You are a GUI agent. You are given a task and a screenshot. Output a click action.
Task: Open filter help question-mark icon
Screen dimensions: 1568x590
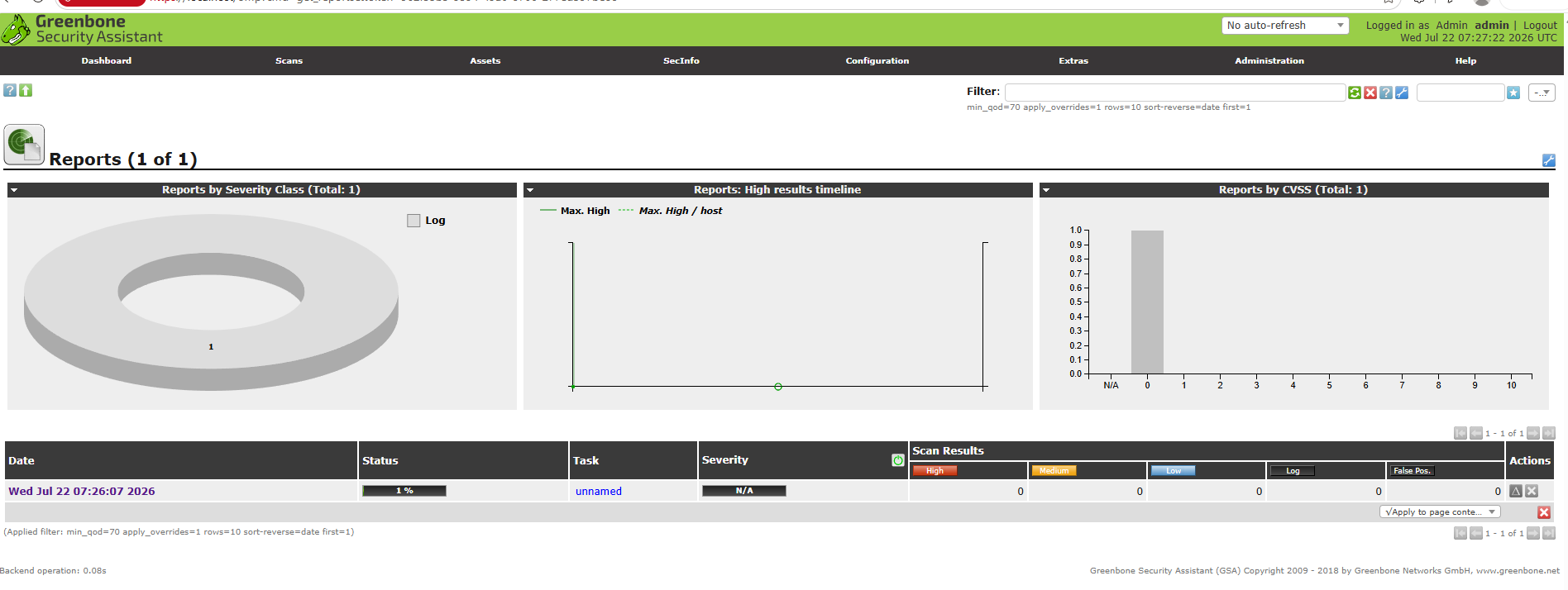tap(1386, 93)
